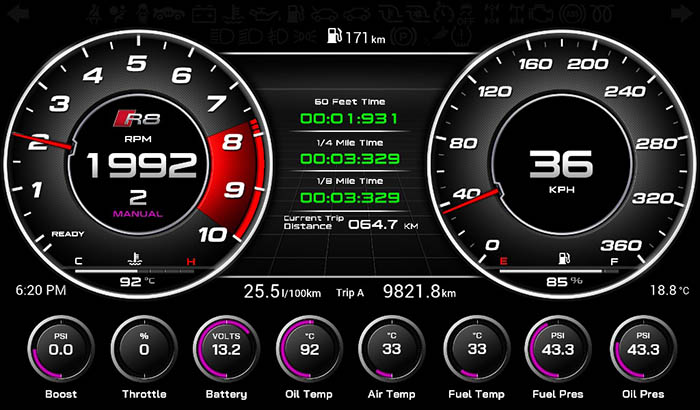Tap the left turn signal arrow
This screenshot has width=700, height=410.
pyautogui.click(x=18, y=13)
